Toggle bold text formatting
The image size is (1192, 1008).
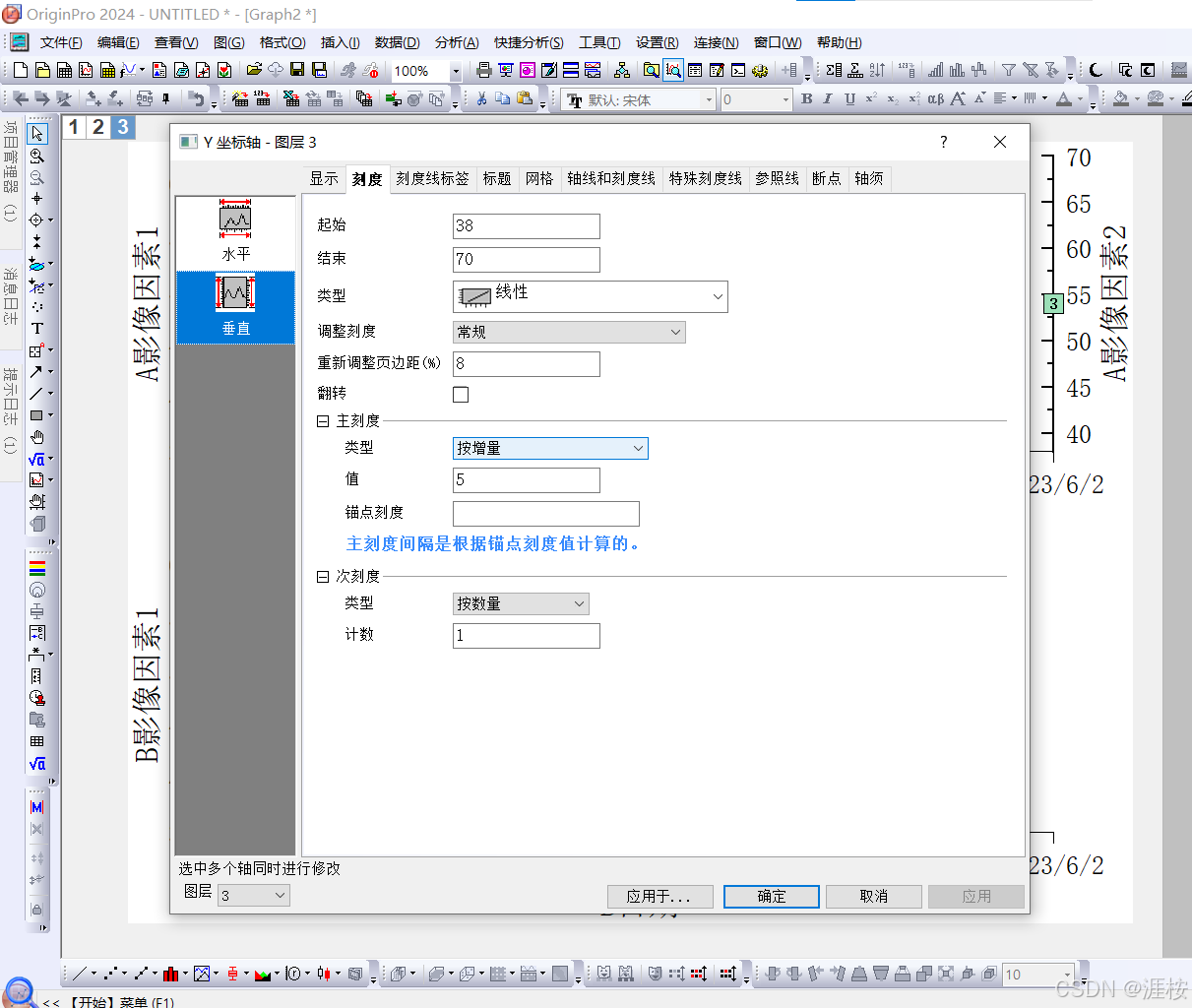click(x=807, y=98)
